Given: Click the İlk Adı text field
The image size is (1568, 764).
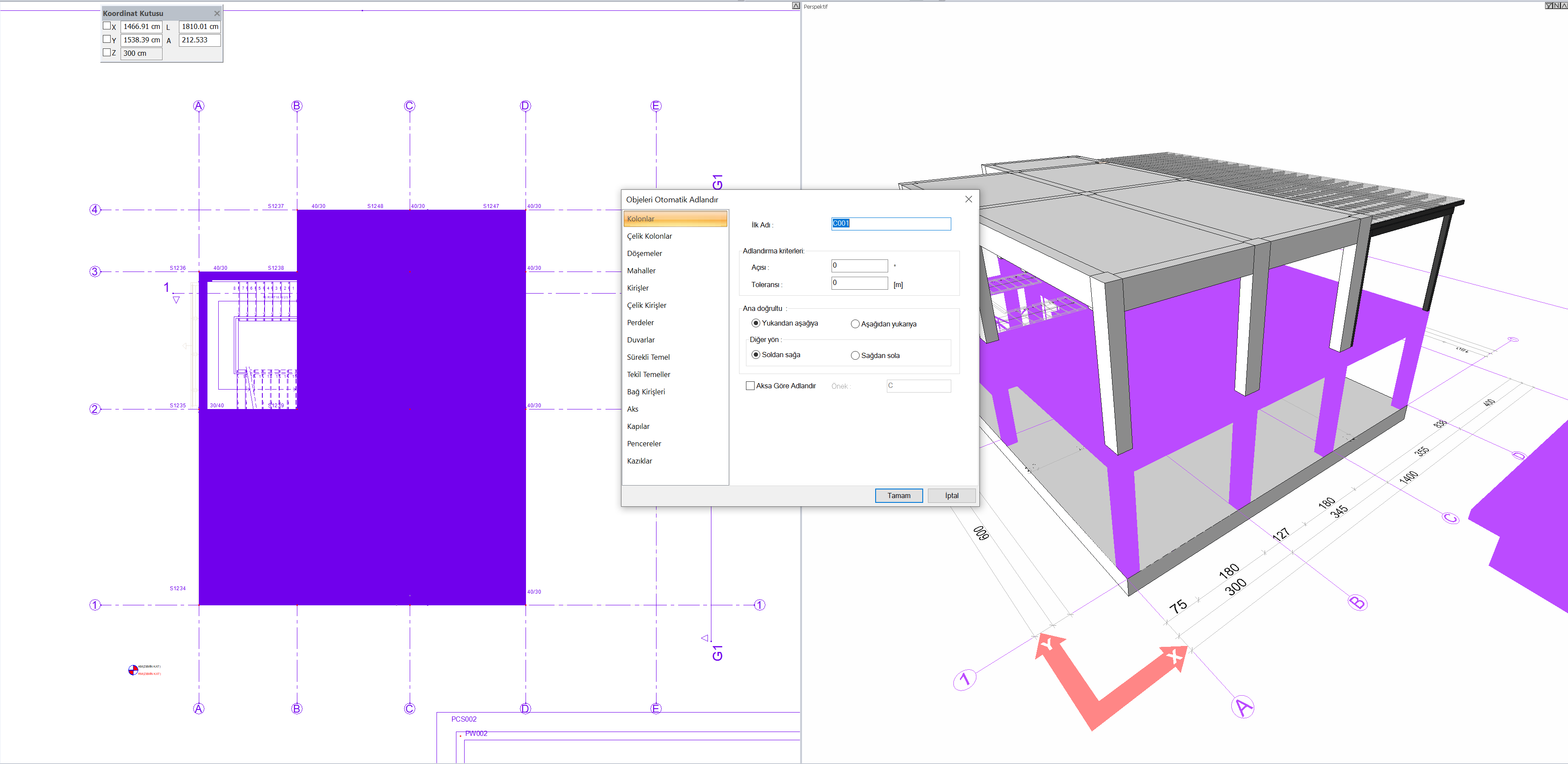Looking at the screenshot, I should click(890, 224).
